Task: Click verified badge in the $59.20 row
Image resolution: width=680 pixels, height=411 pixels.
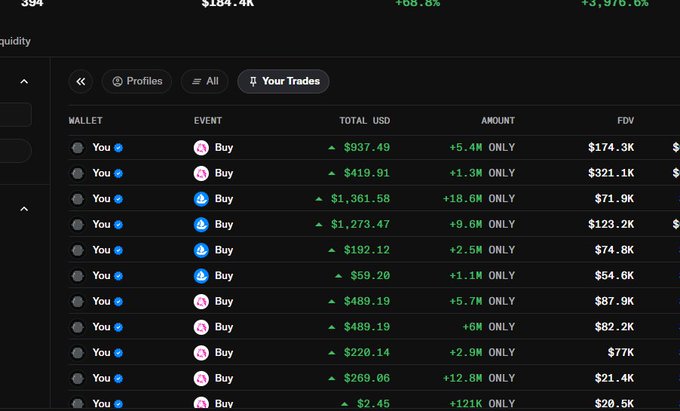Action: click(x=118, y=276)
